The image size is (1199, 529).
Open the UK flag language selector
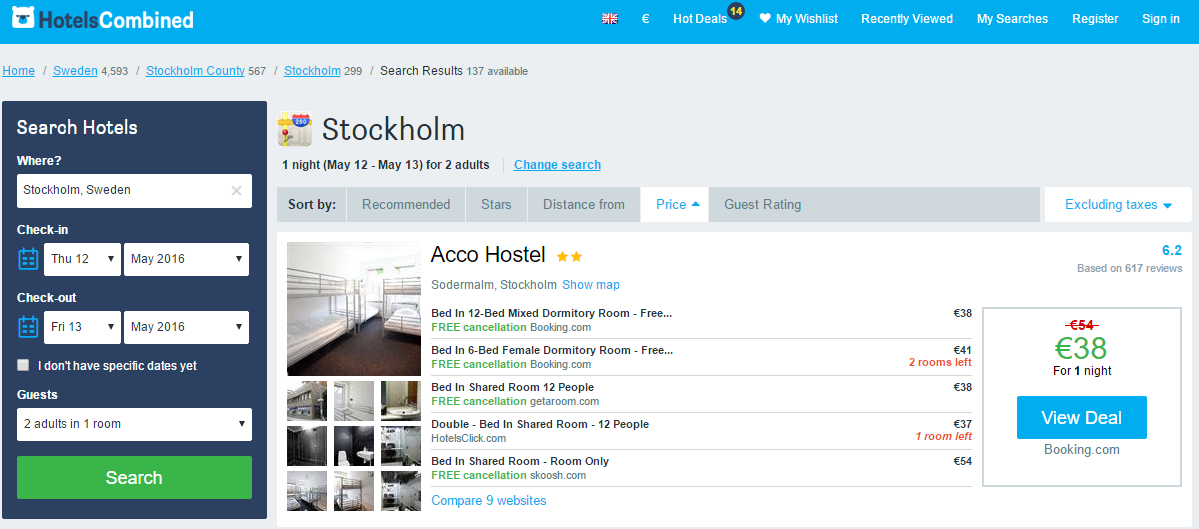pyautogui.click(x=609, y=19)
